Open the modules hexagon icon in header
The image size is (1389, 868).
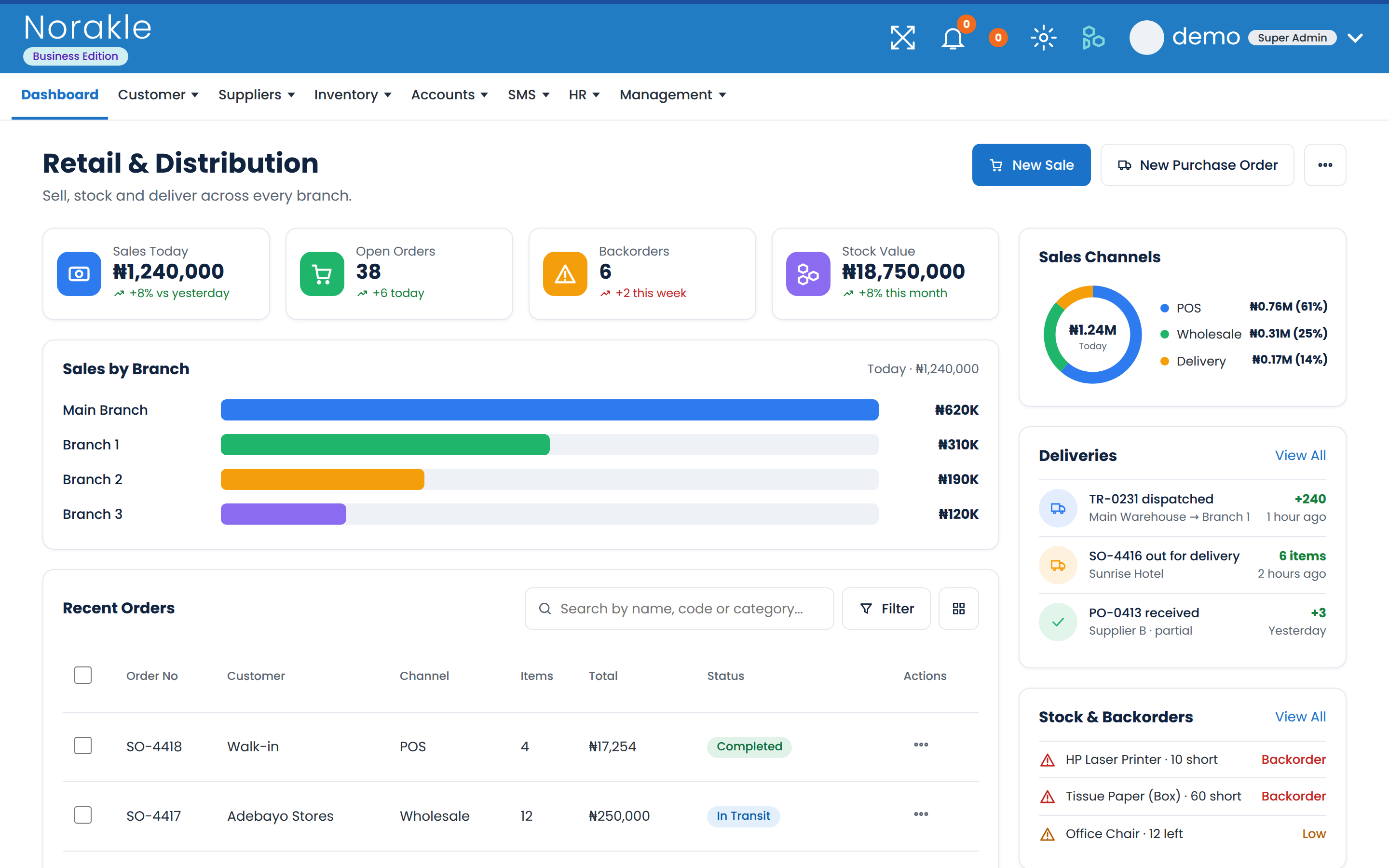click(1093, 38)
